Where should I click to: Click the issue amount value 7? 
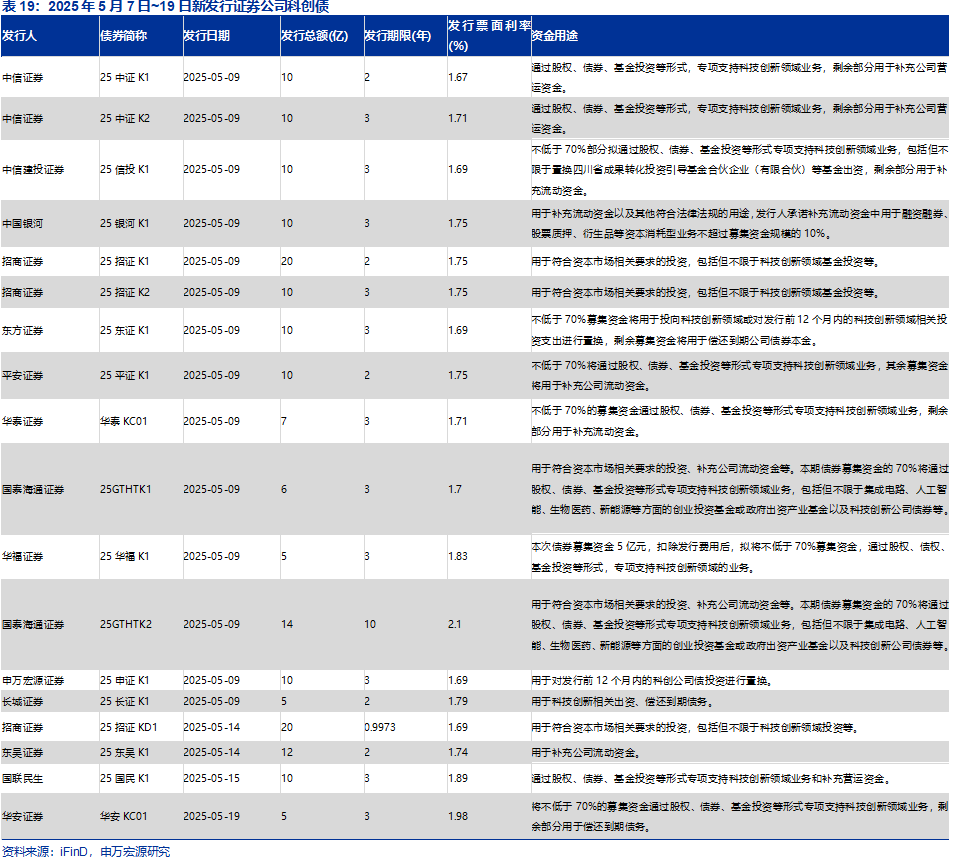283,422
